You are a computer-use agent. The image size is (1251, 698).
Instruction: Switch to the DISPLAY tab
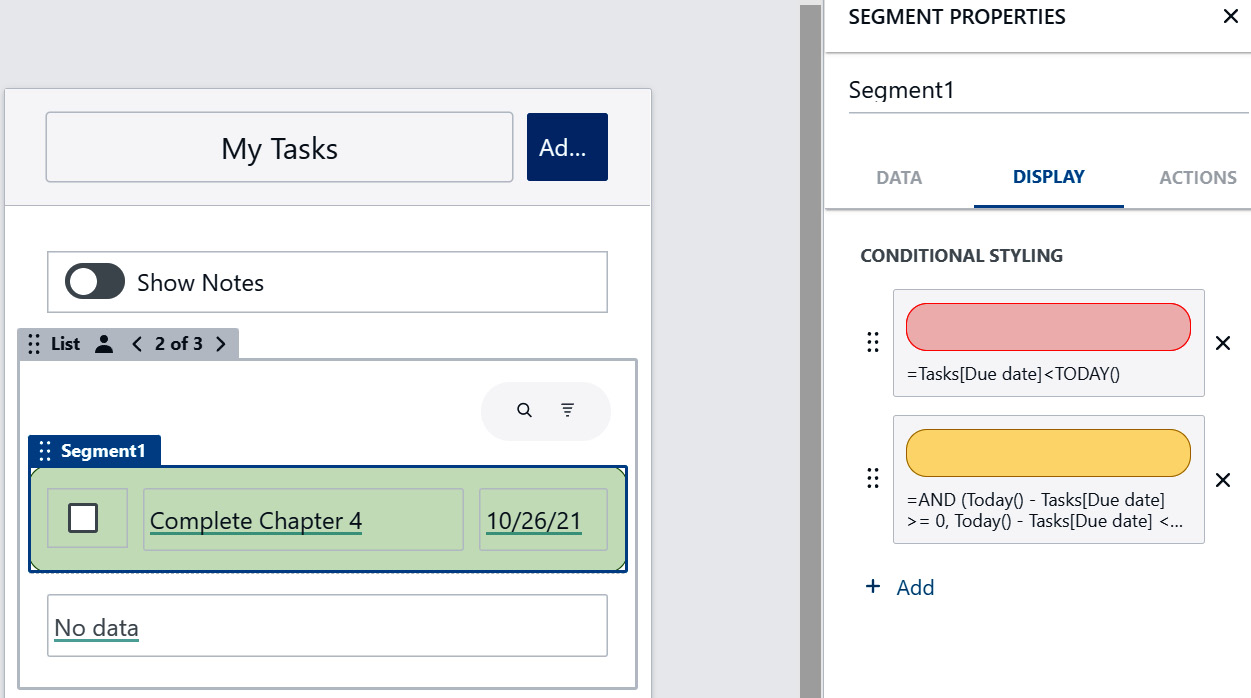(x=1049, y=177)
